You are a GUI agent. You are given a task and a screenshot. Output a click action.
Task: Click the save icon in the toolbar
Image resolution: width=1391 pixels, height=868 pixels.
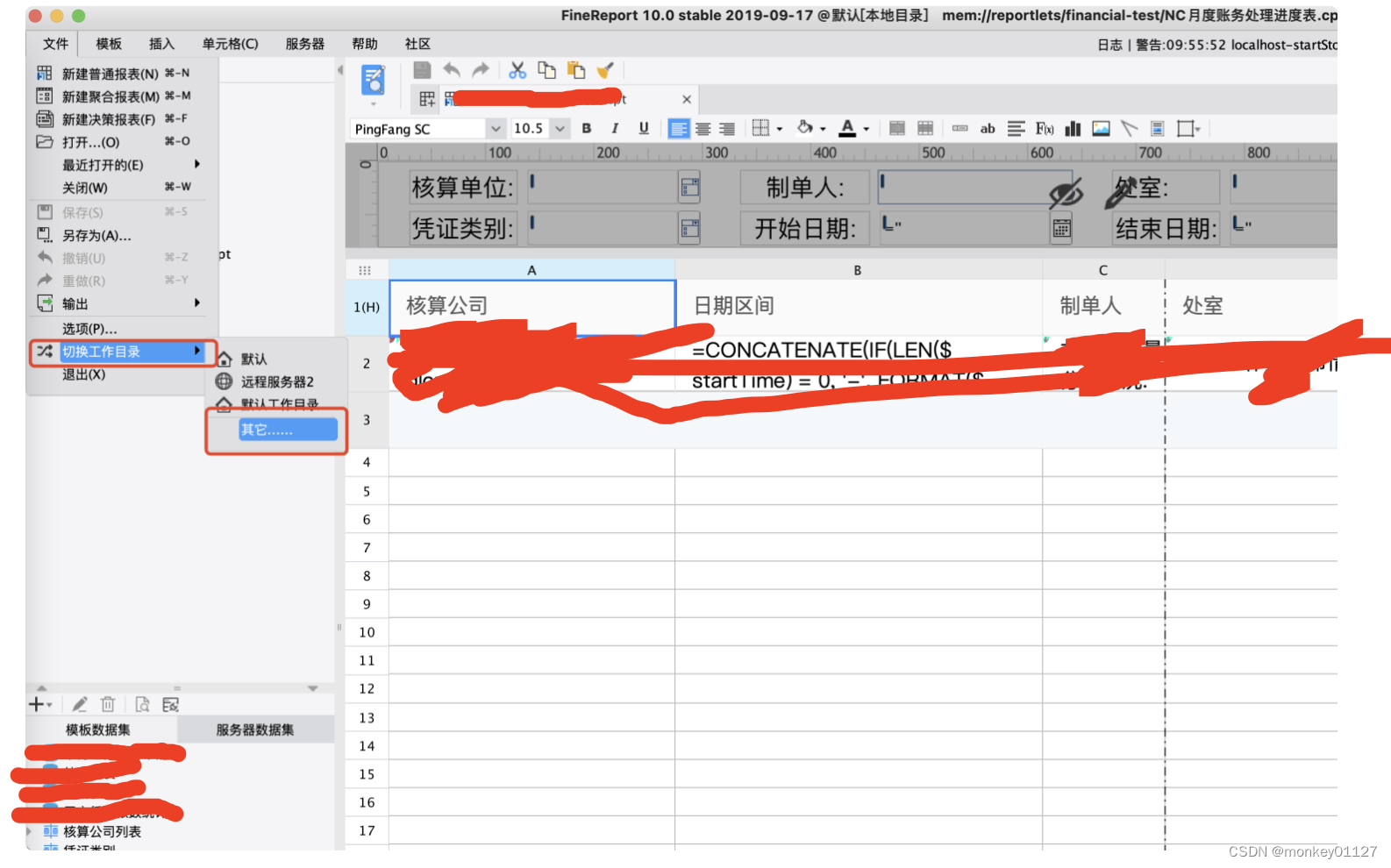tap(422, 70)
